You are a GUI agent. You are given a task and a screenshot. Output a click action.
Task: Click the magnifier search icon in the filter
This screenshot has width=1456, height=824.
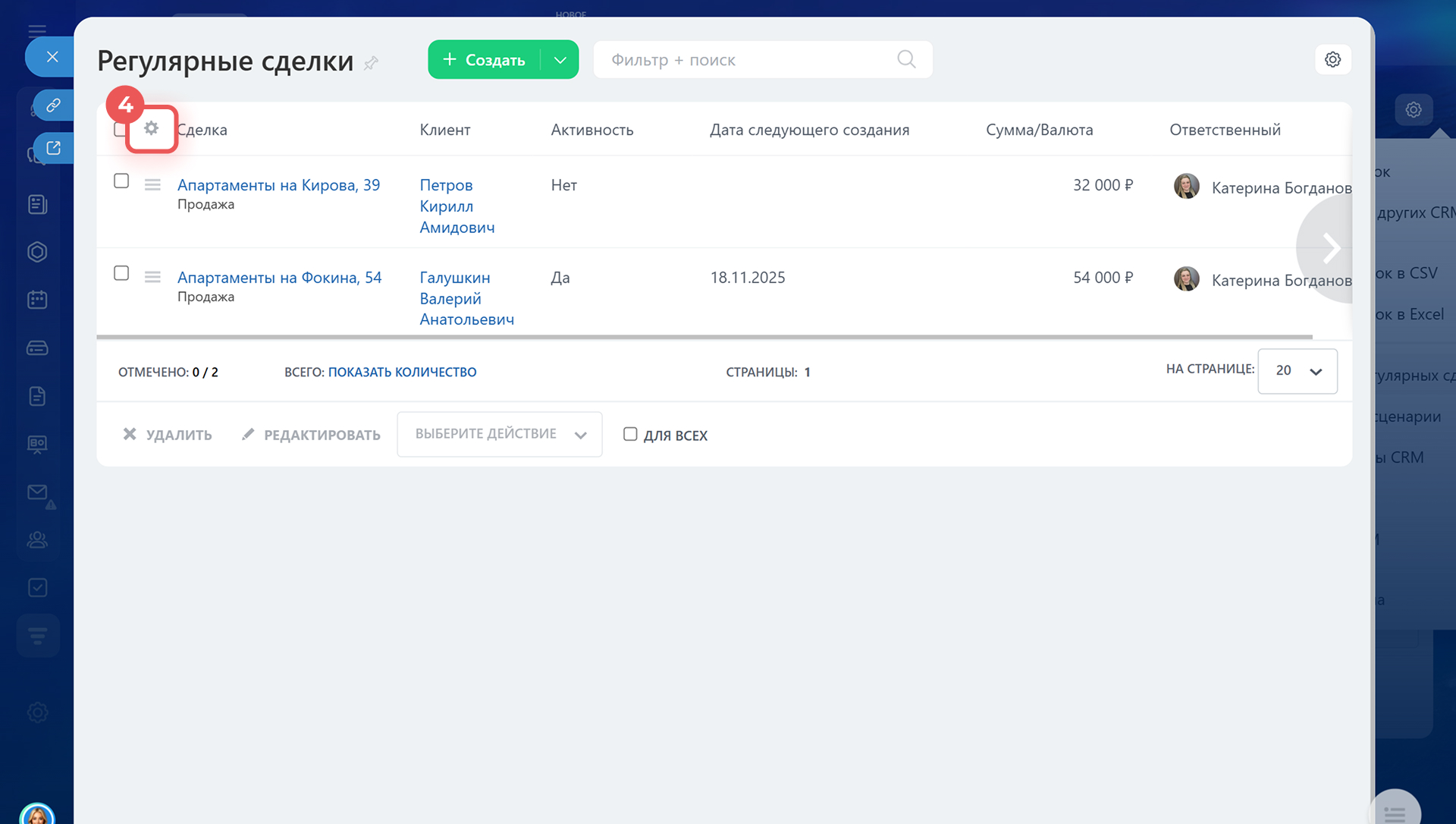pyautogui.click(x=906, y=59)
